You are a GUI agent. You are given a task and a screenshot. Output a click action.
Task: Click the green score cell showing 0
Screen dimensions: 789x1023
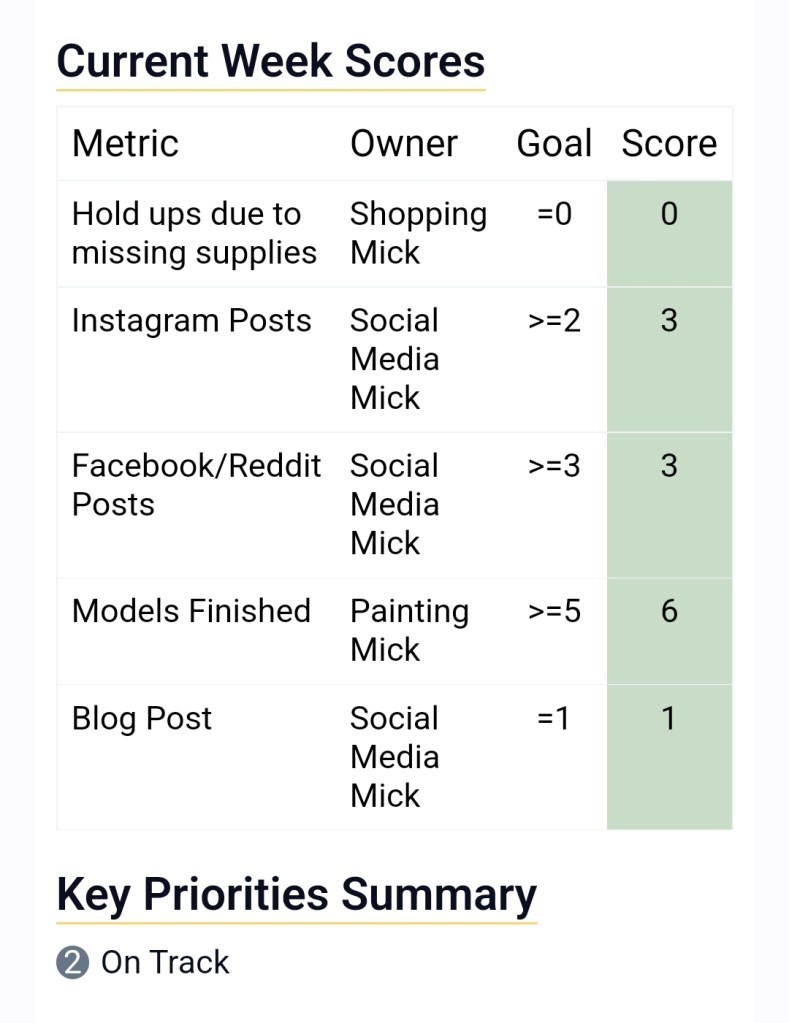tap(669, 233)
